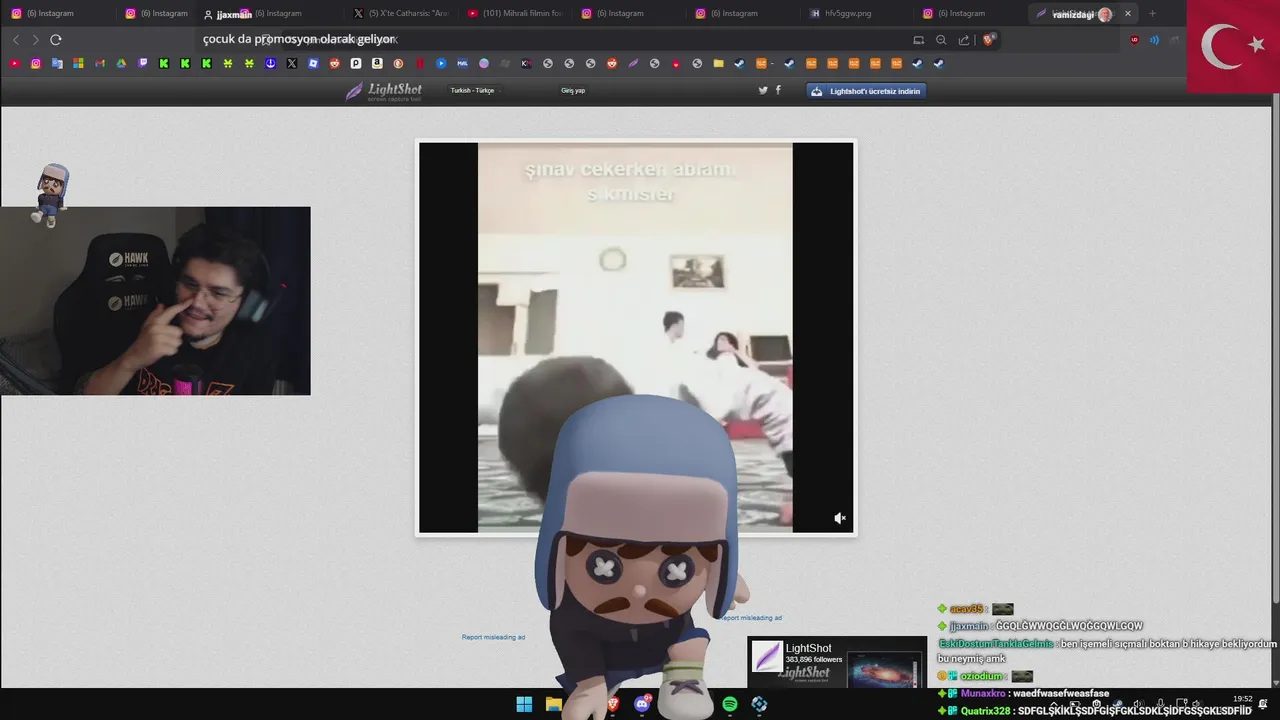Click the right Report misleading ad link
1280x720 pixels.
point(750,618)
